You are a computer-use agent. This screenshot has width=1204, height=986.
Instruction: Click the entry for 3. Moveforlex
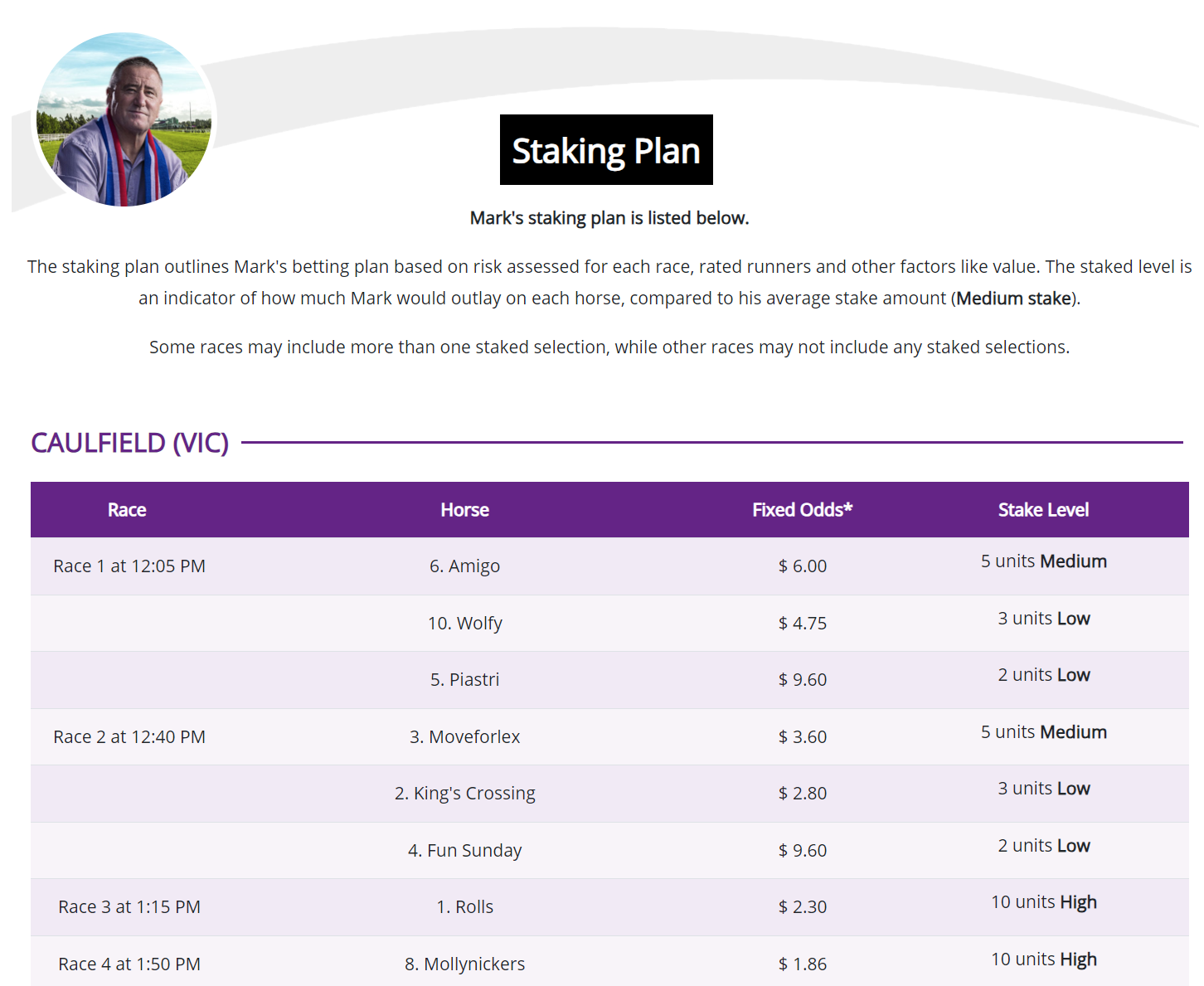point(464,736)
